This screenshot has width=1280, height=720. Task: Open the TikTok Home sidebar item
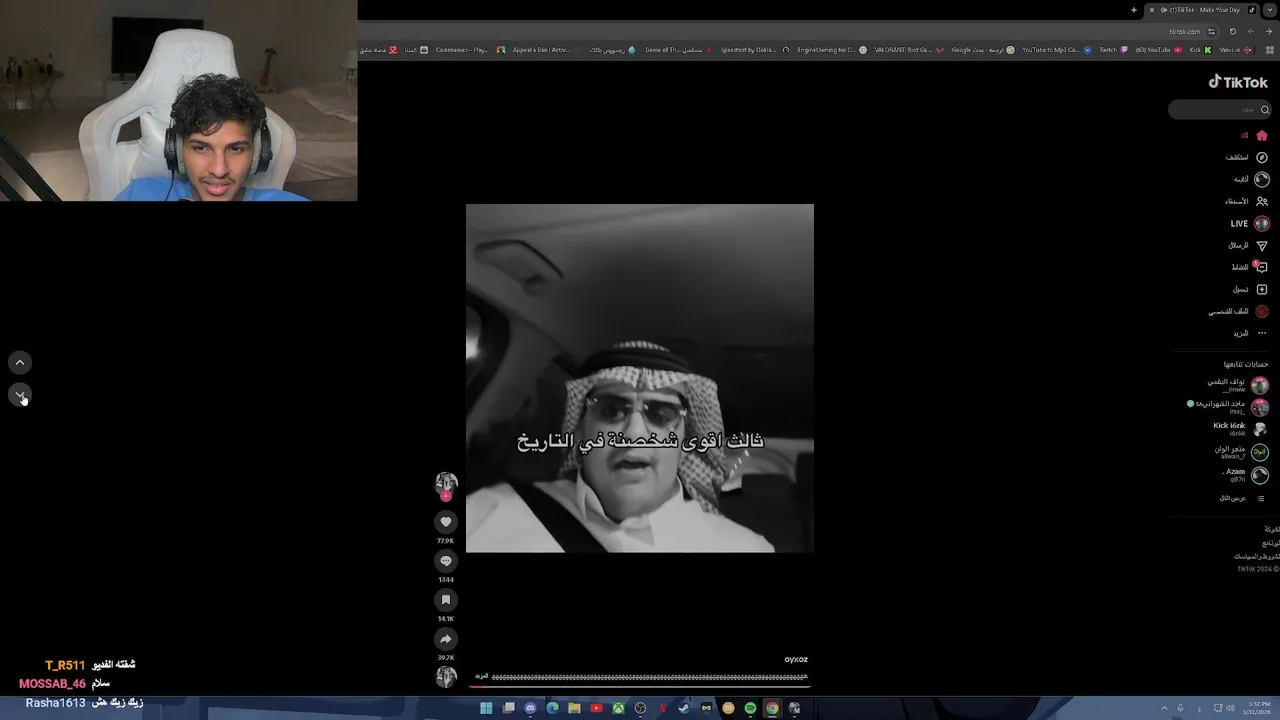[1254, 135]
